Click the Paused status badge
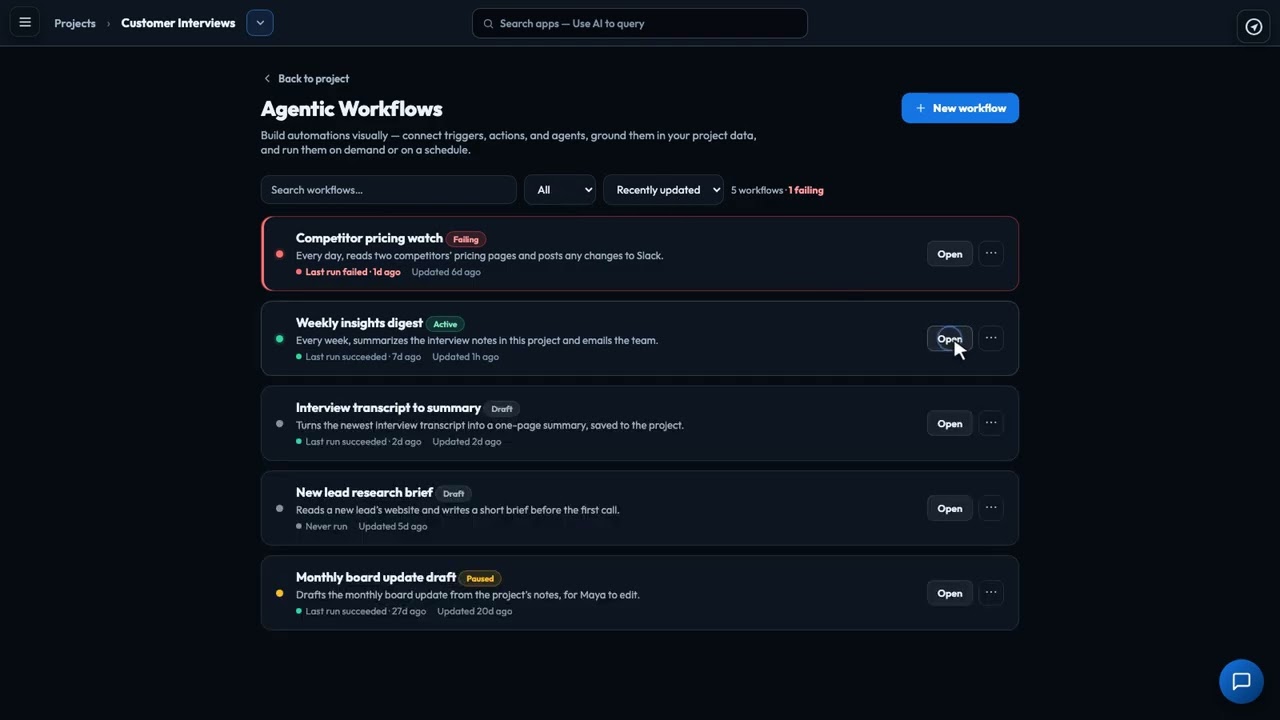Viewport: 1280px width, 720px height. pos(480,578)
